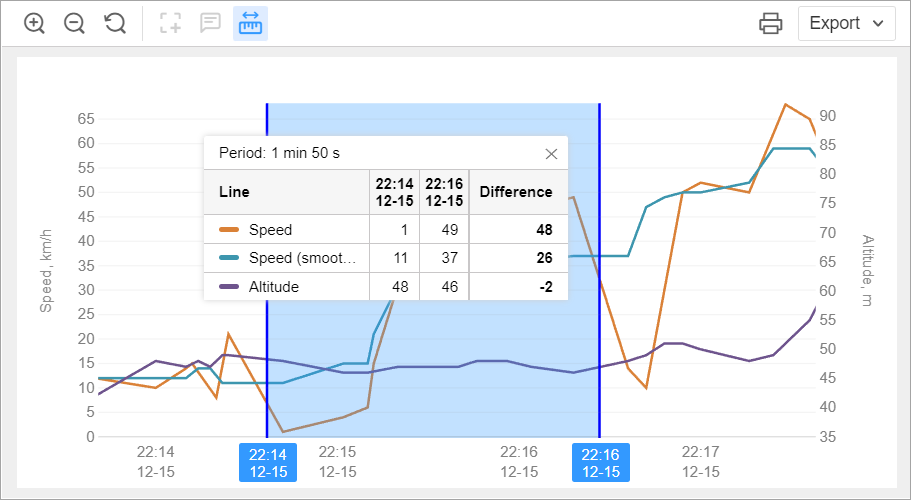Toggle the ruler measurement tool
Viewport: 911px width, 500px height.
pos(250,23)
